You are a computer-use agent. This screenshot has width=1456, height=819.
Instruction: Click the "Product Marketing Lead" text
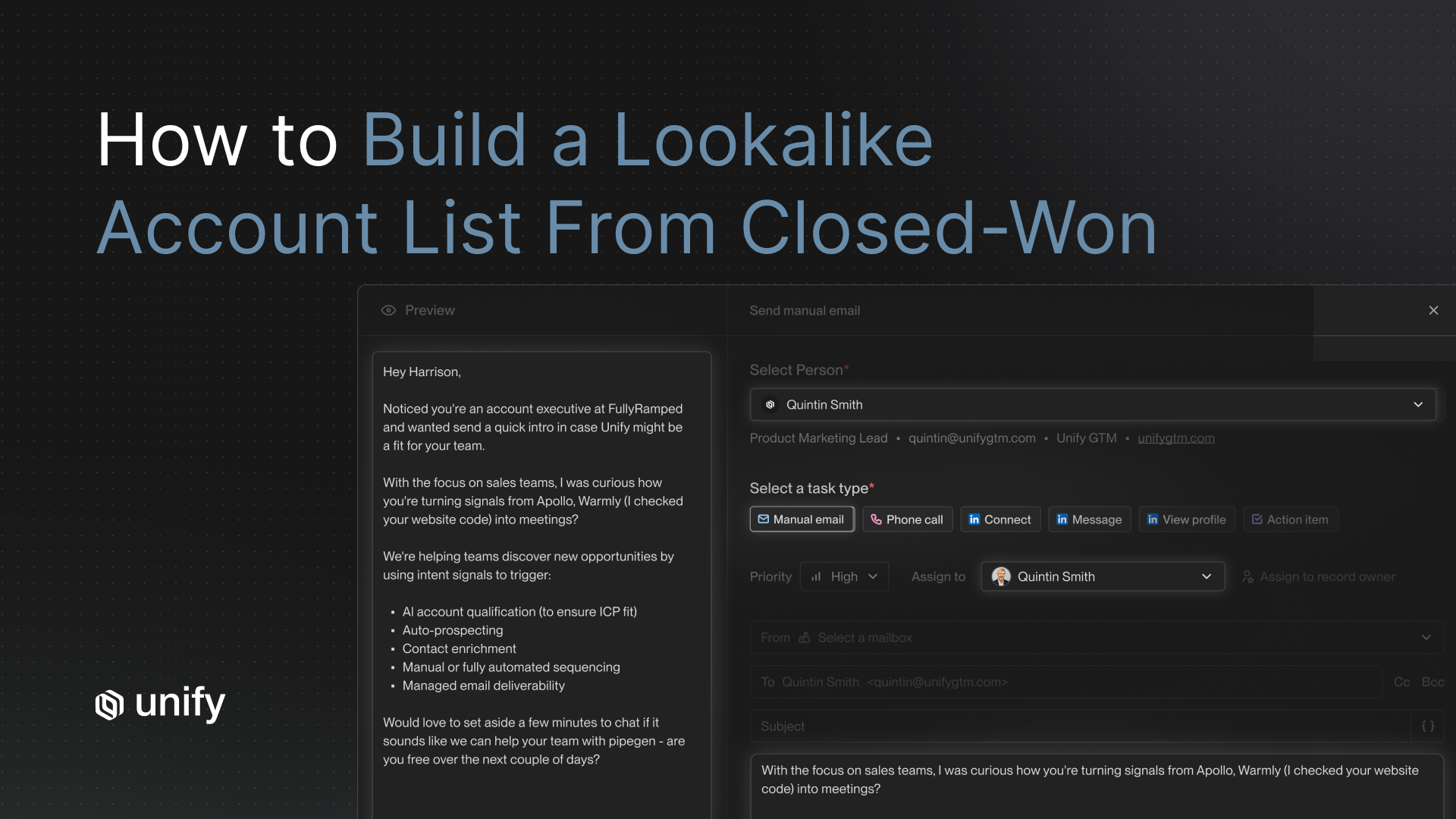click(818, 438)
